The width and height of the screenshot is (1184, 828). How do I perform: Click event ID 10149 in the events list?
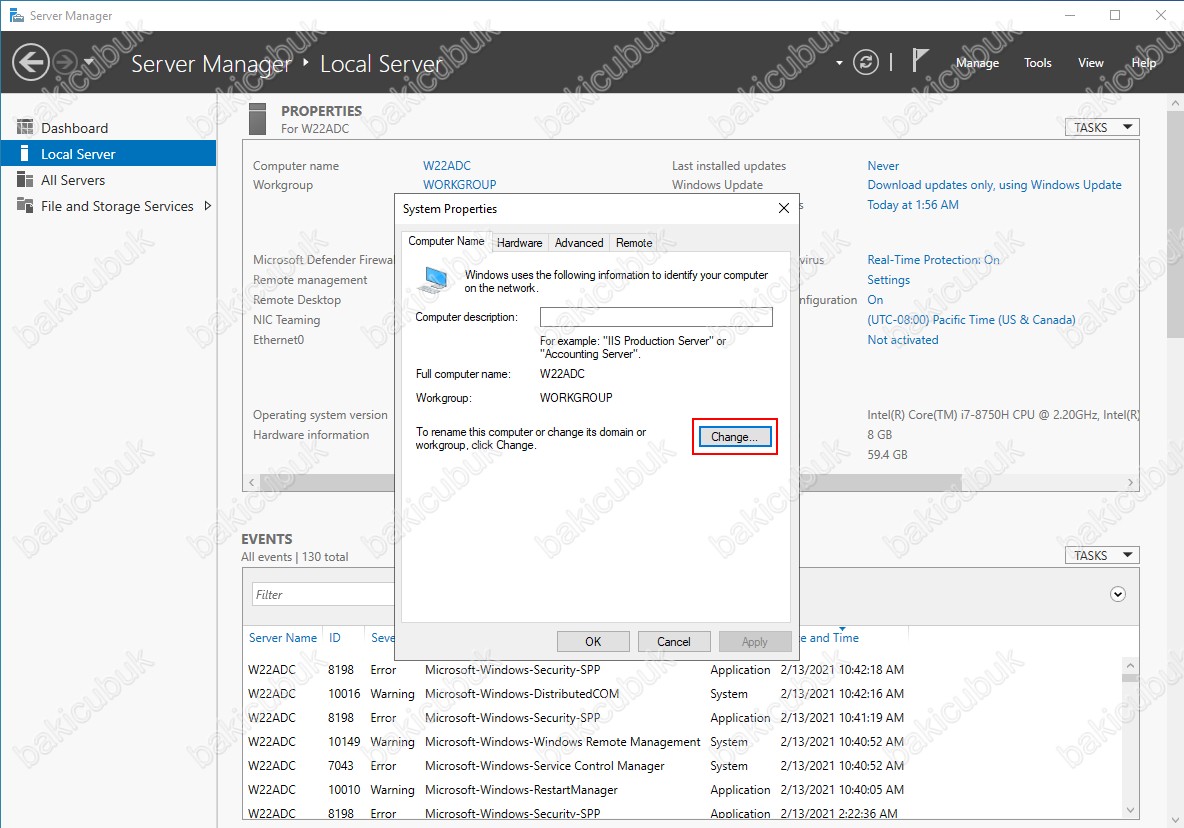[344, 742]
